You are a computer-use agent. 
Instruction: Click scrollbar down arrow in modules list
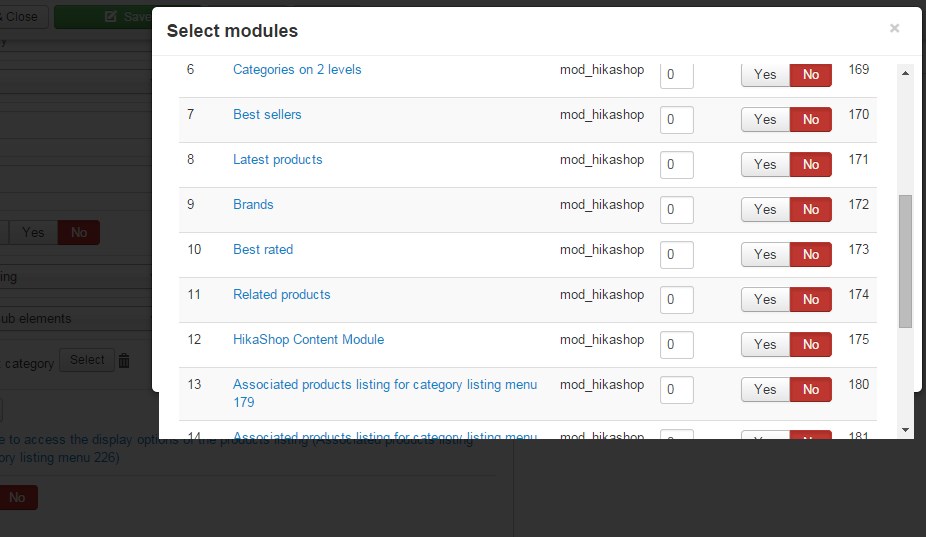click(905, 429)
